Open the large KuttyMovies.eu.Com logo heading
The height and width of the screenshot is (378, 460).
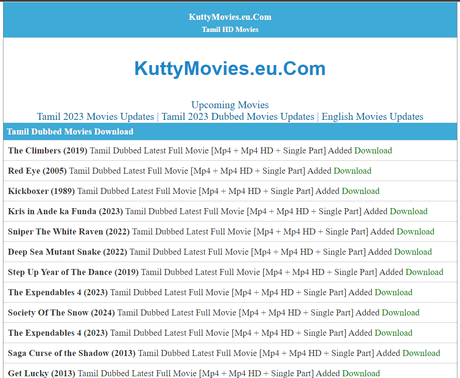(x=230, y=68)
